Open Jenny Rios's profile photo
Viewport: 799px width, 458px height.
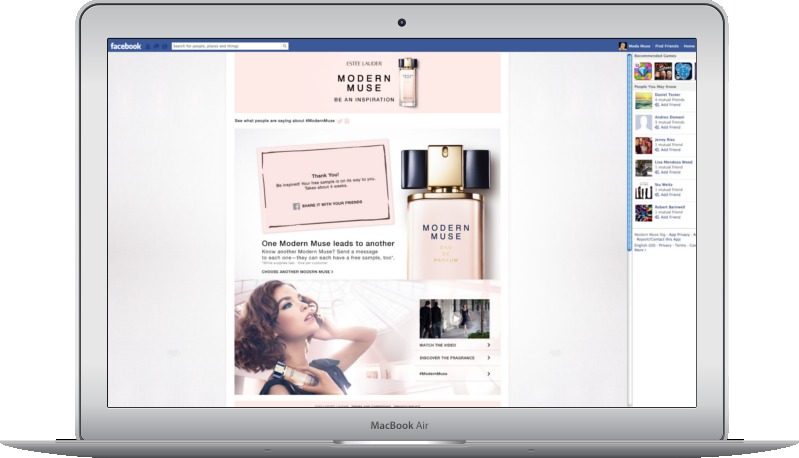[643, 145]
